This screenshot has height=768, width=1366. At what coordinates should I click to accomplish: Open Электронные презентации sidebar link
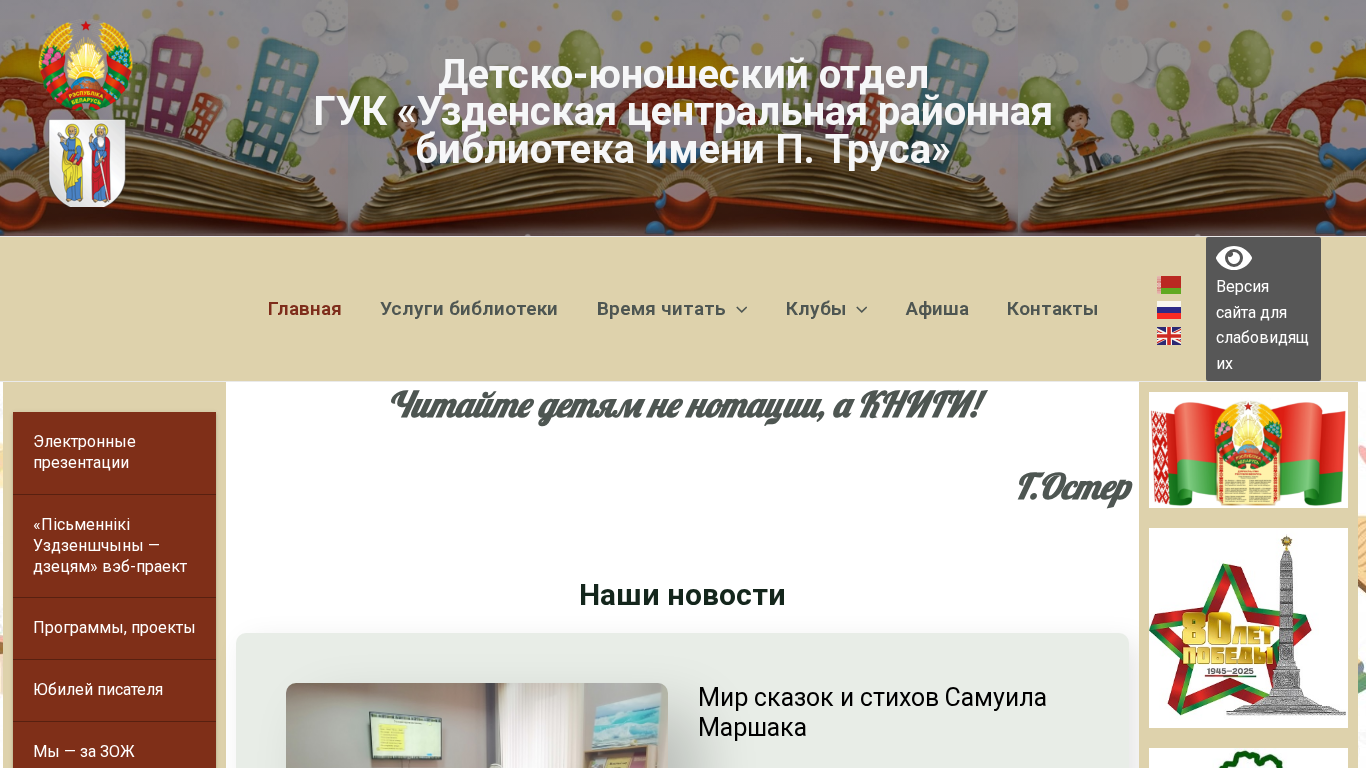pyautogui.click(x=114, y=453)
